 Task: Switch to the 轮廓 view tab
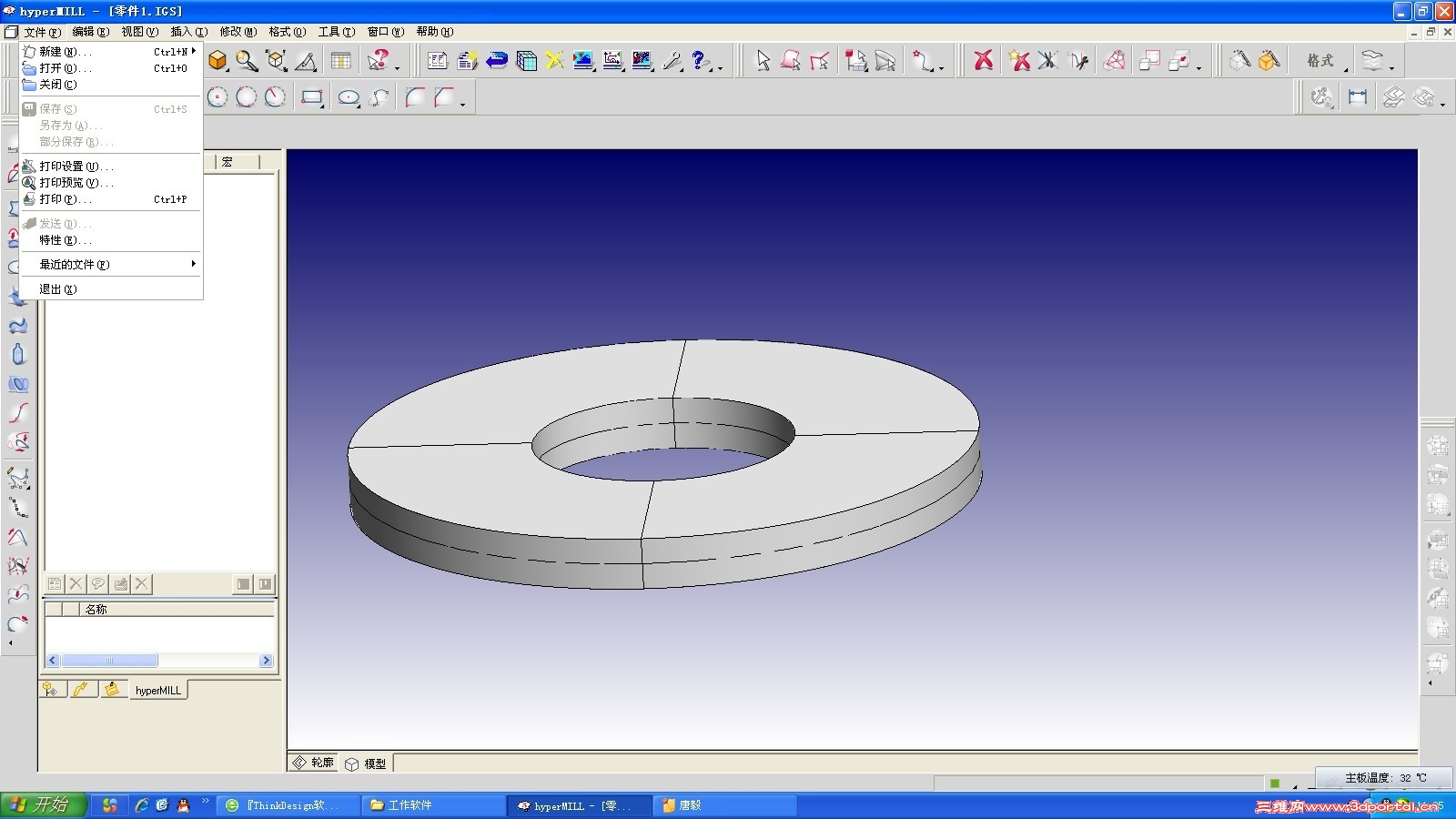click(313, 763)
